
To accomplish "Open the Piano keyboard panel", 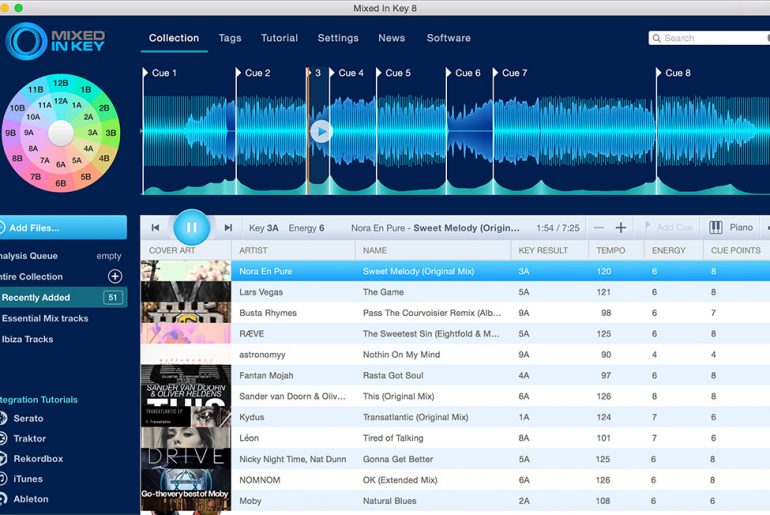I will [731, 228].
